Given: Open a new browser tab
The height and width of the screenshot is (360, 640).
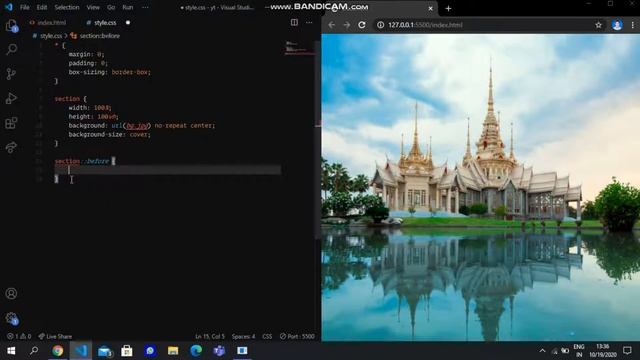Looking at the screenshot, I should (x=448, y=8).
